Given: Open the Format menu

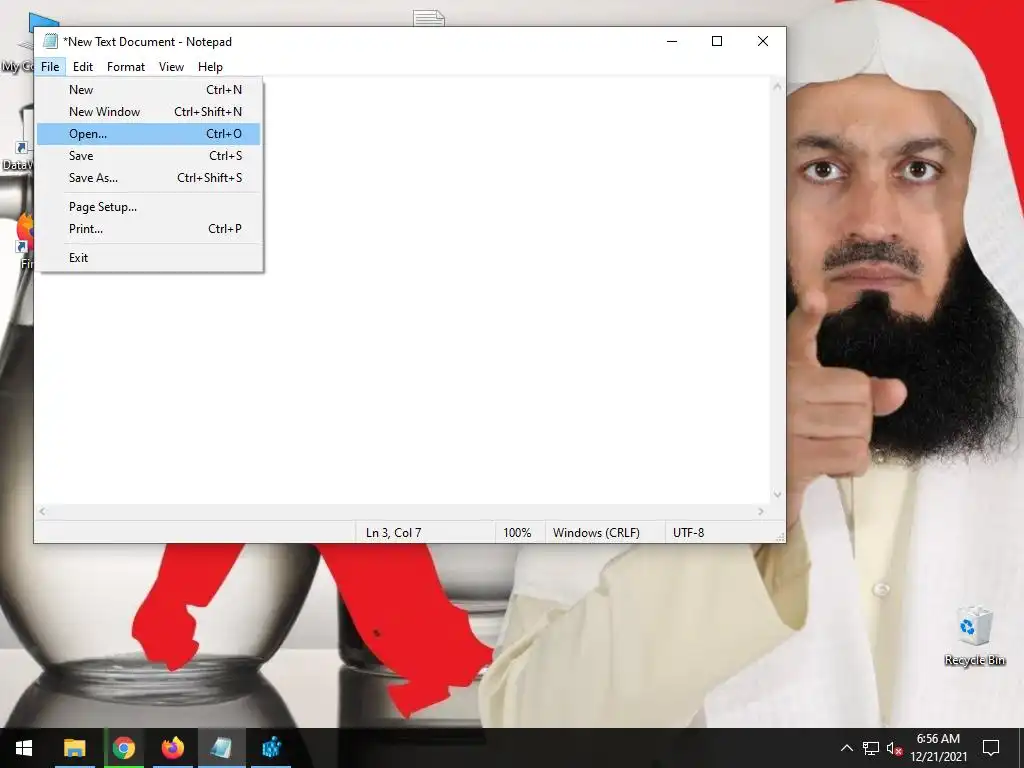Looking at the screenshot, I should (125, 67).
